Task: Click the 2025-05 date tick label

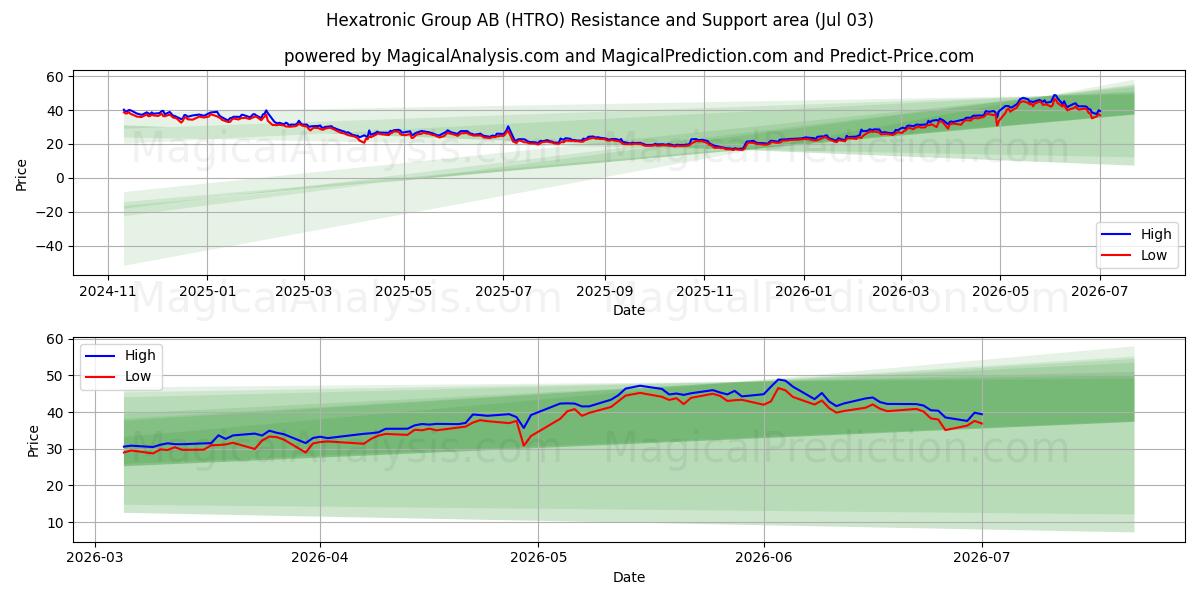Action: (404, 292)
